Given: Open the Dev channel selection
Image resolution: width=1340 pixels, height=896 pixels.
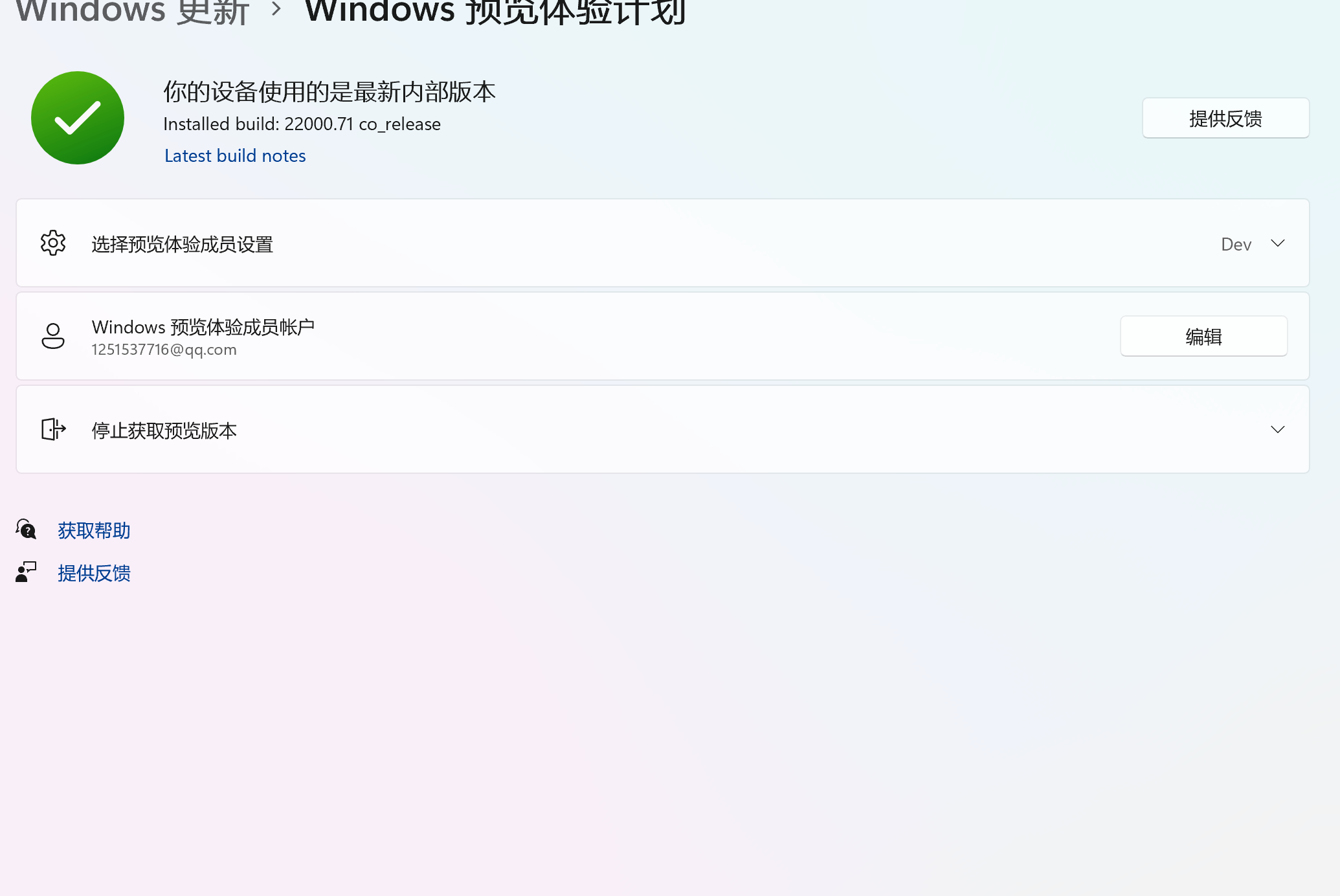Looking at the screenshot, I should (1236, 244).
